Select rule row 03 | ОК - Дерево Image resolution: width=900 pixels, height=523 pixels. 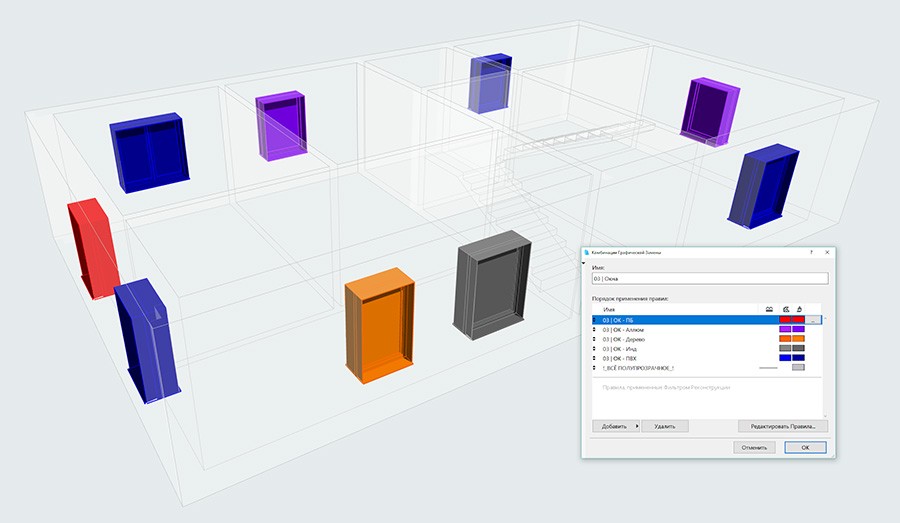pyautogui.click(x=707, y=339)
